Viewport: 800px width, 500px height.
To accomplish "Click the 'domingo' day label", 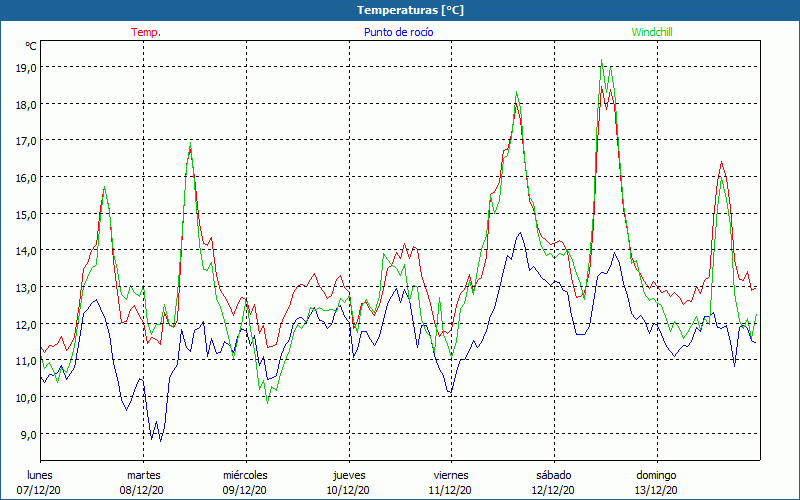I will 656,475.
